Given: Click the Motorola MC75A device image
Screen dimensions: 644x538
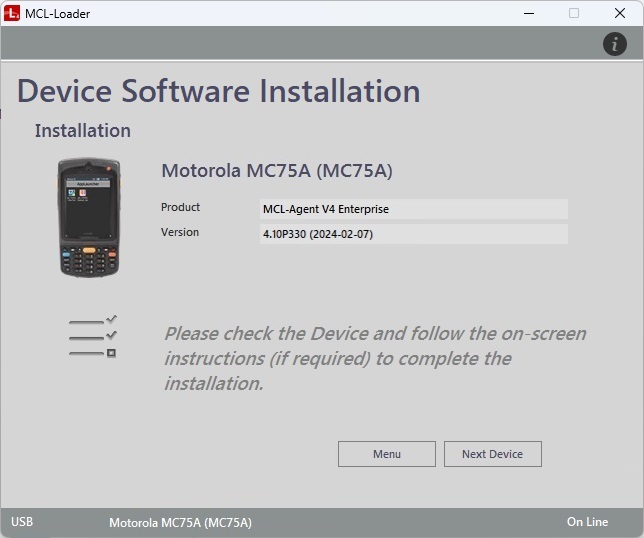Looking at the screenshot, I should 89,217.
